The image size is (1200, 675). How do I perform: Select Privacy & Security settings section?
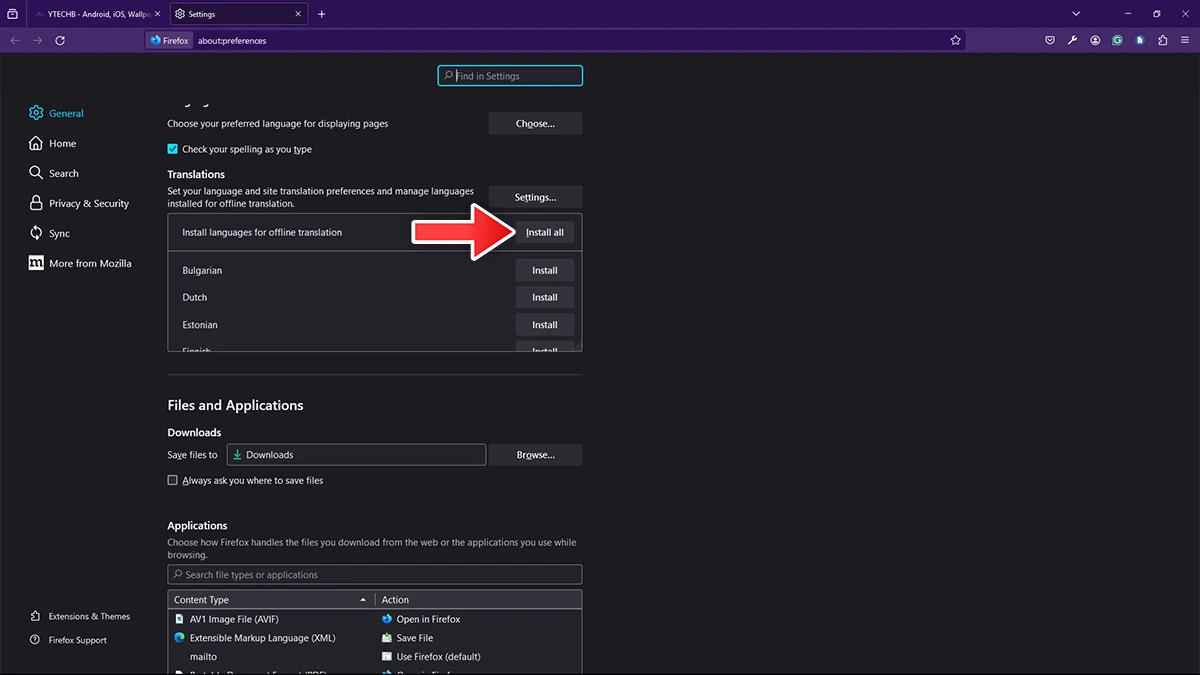click(89, 203)
